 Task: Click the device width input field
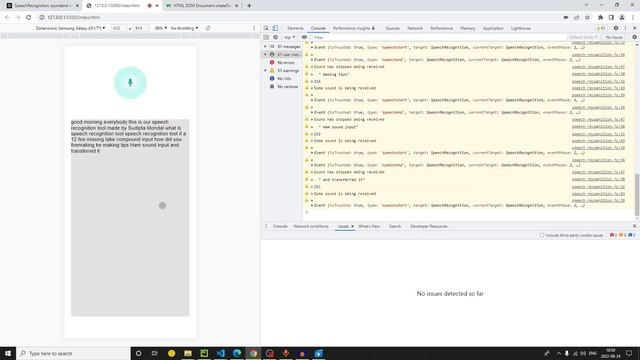pos(118,28)
